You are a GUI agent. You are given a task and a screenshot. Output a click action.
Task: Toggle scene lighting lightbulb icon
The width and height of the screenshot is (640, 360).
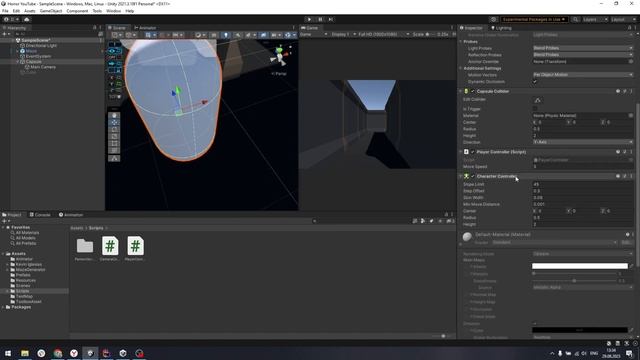pyautogui.click(x=225, y=35)
